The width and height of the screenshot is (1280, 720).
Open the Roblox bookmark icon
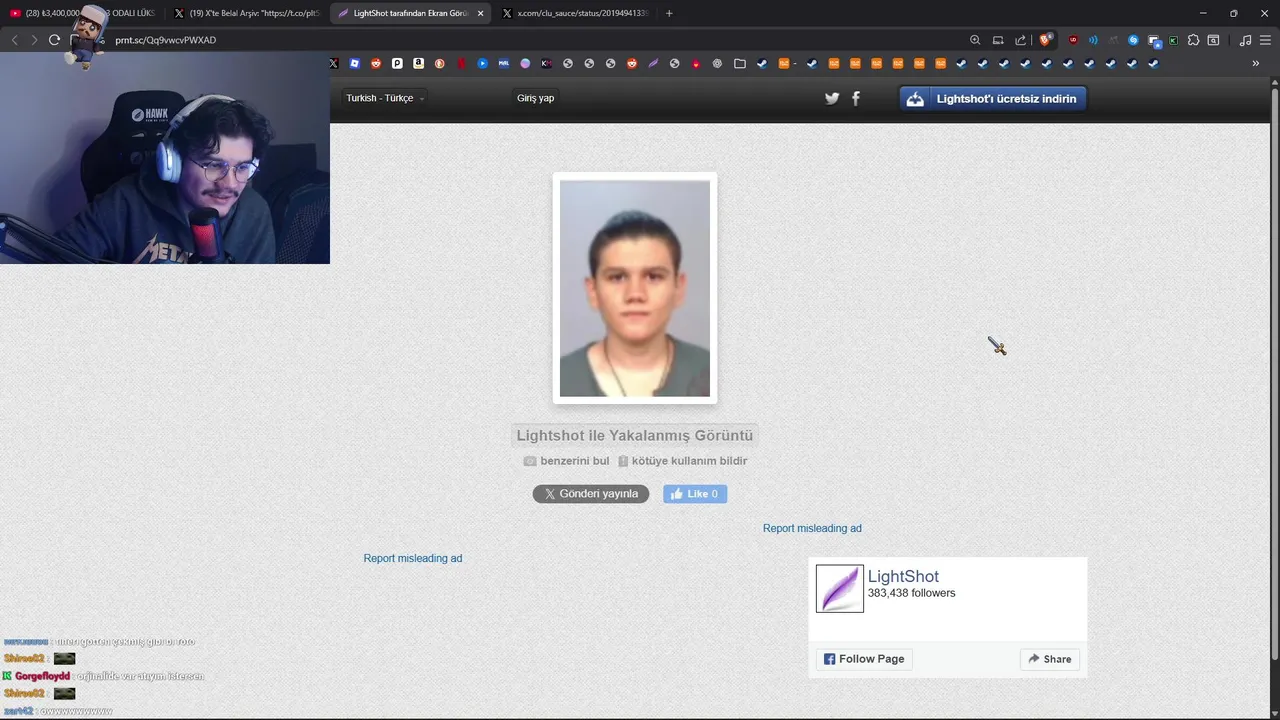(354, 63)
